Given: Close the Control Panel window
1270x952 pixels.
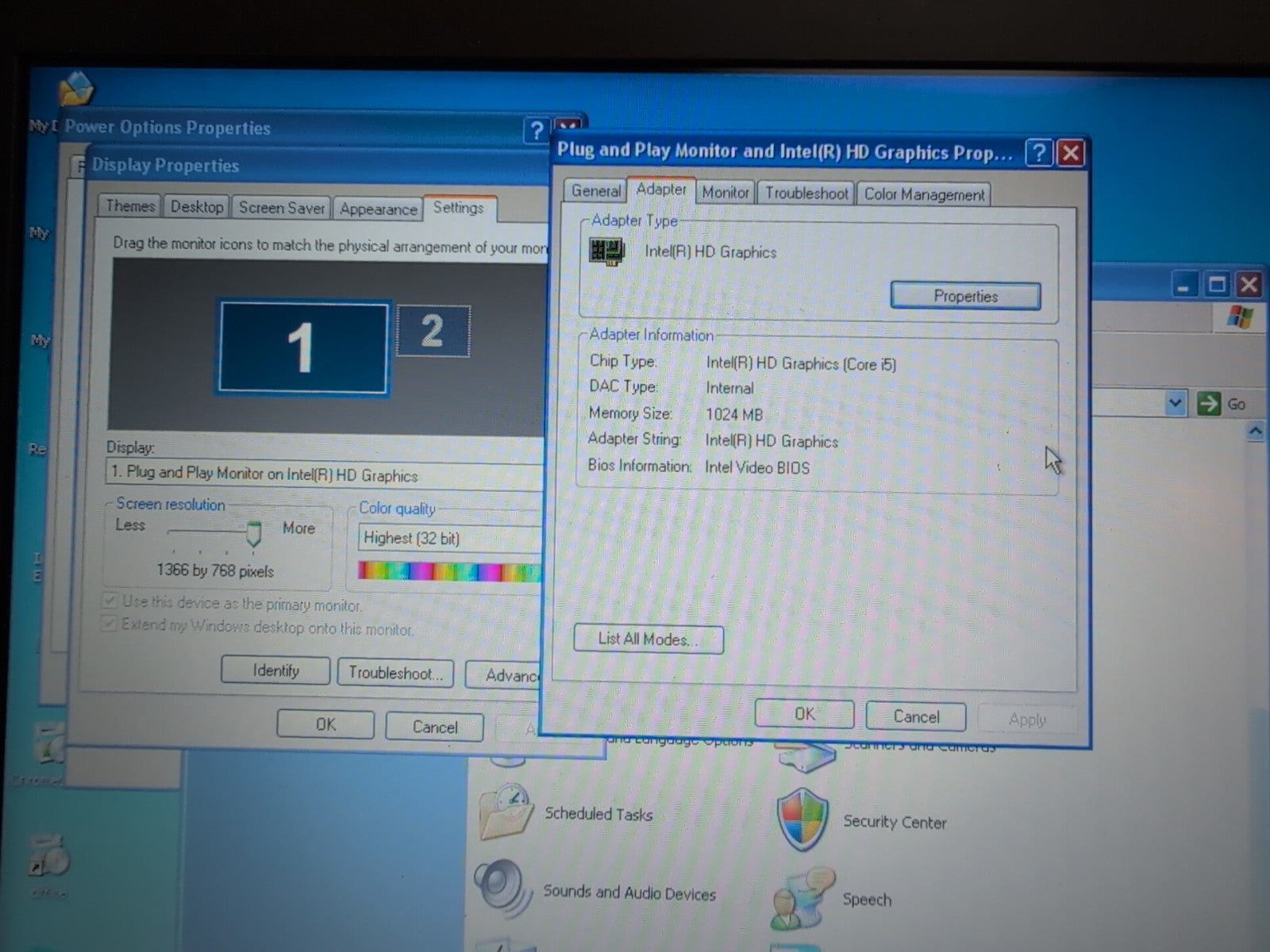Looking at the screenshot, I should pos(1249,285).
